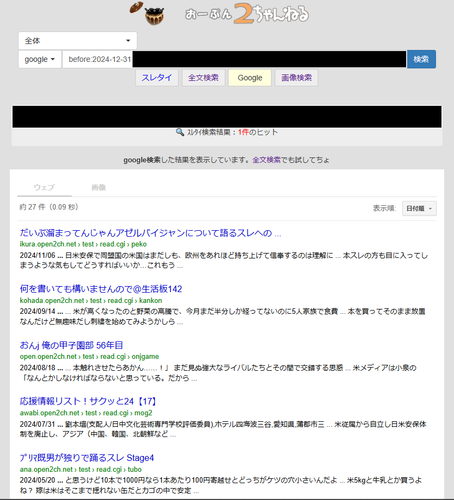Open the 何を書いても構いませんので@生活板142 result

[x=101, y=289]
